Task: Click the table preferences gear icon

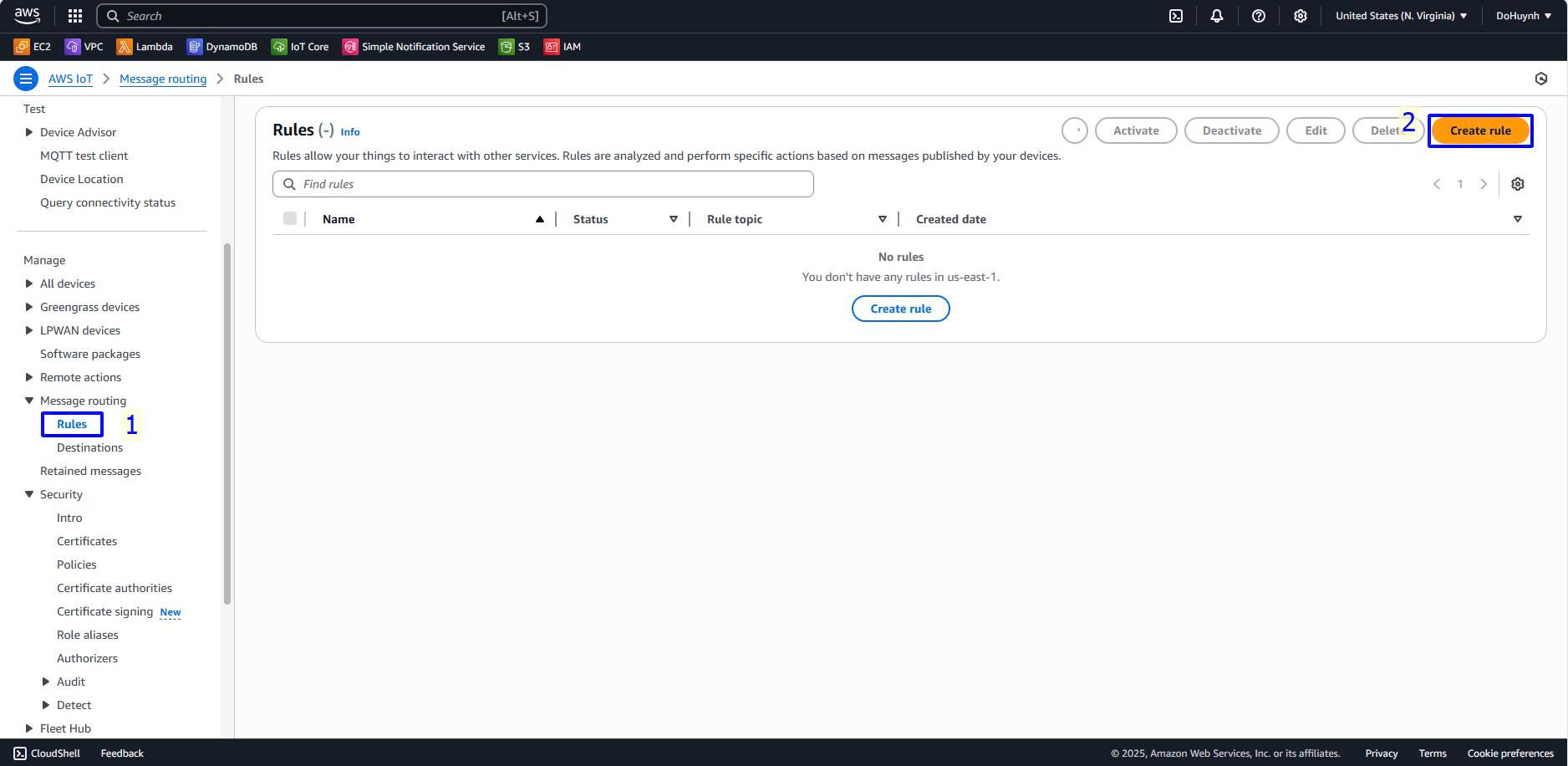Action: click(x=1517, y=184)
